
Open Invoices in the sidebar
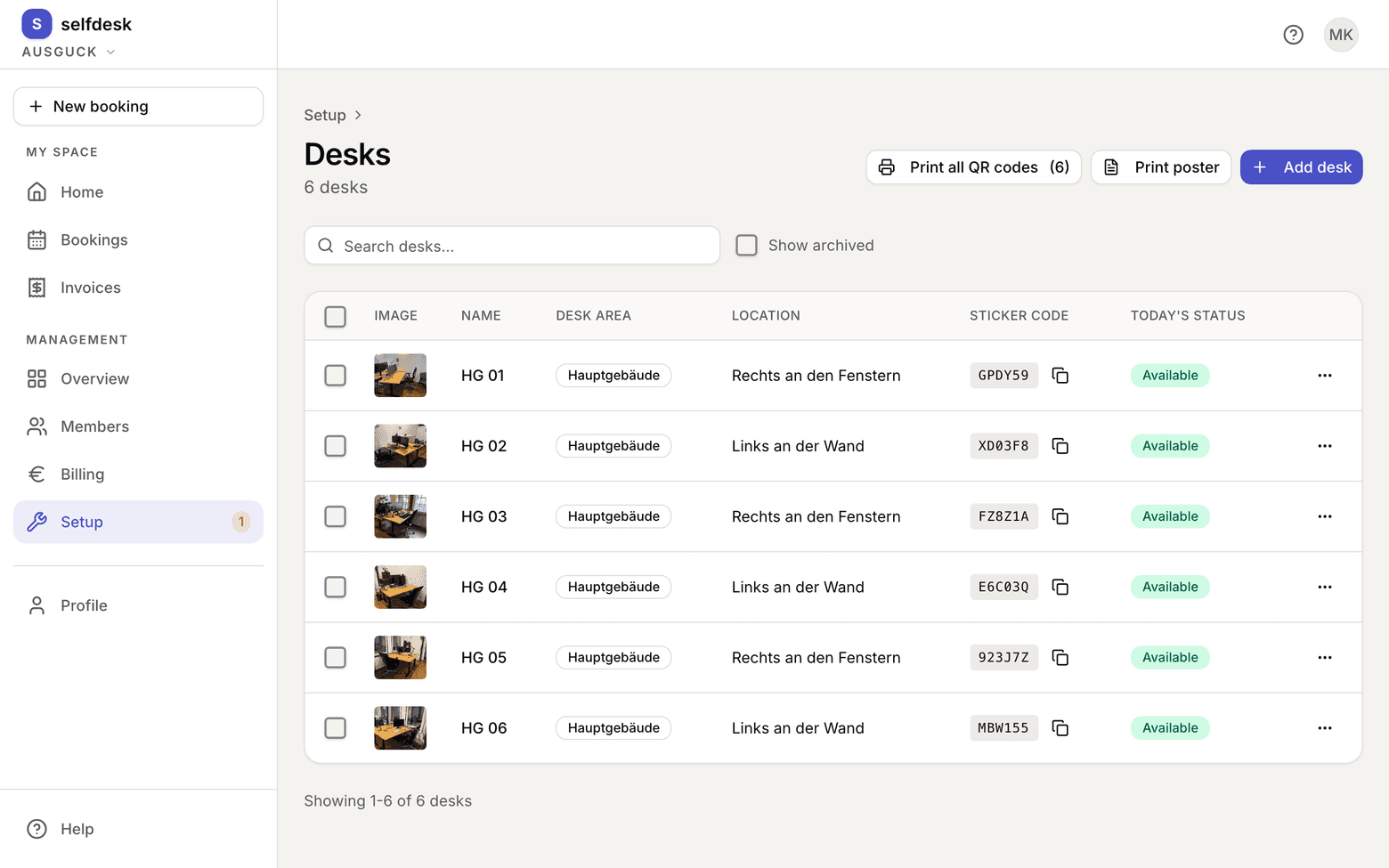pos(138,288)
